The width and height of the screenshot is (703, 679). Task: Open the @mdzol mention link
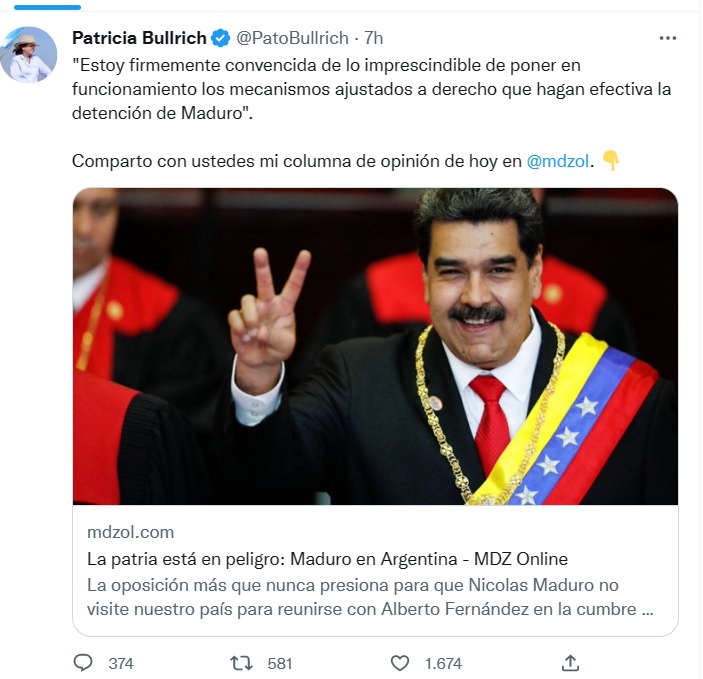557,161
